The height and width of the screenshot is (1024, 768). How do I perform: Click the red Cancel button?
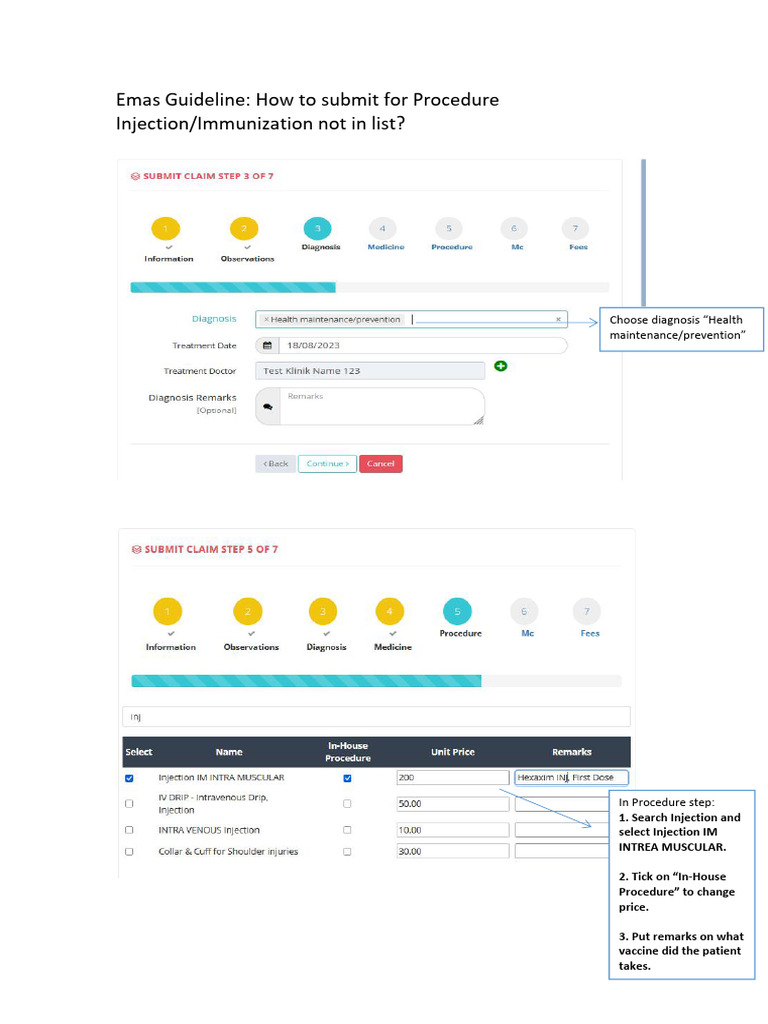pos(381,464)
